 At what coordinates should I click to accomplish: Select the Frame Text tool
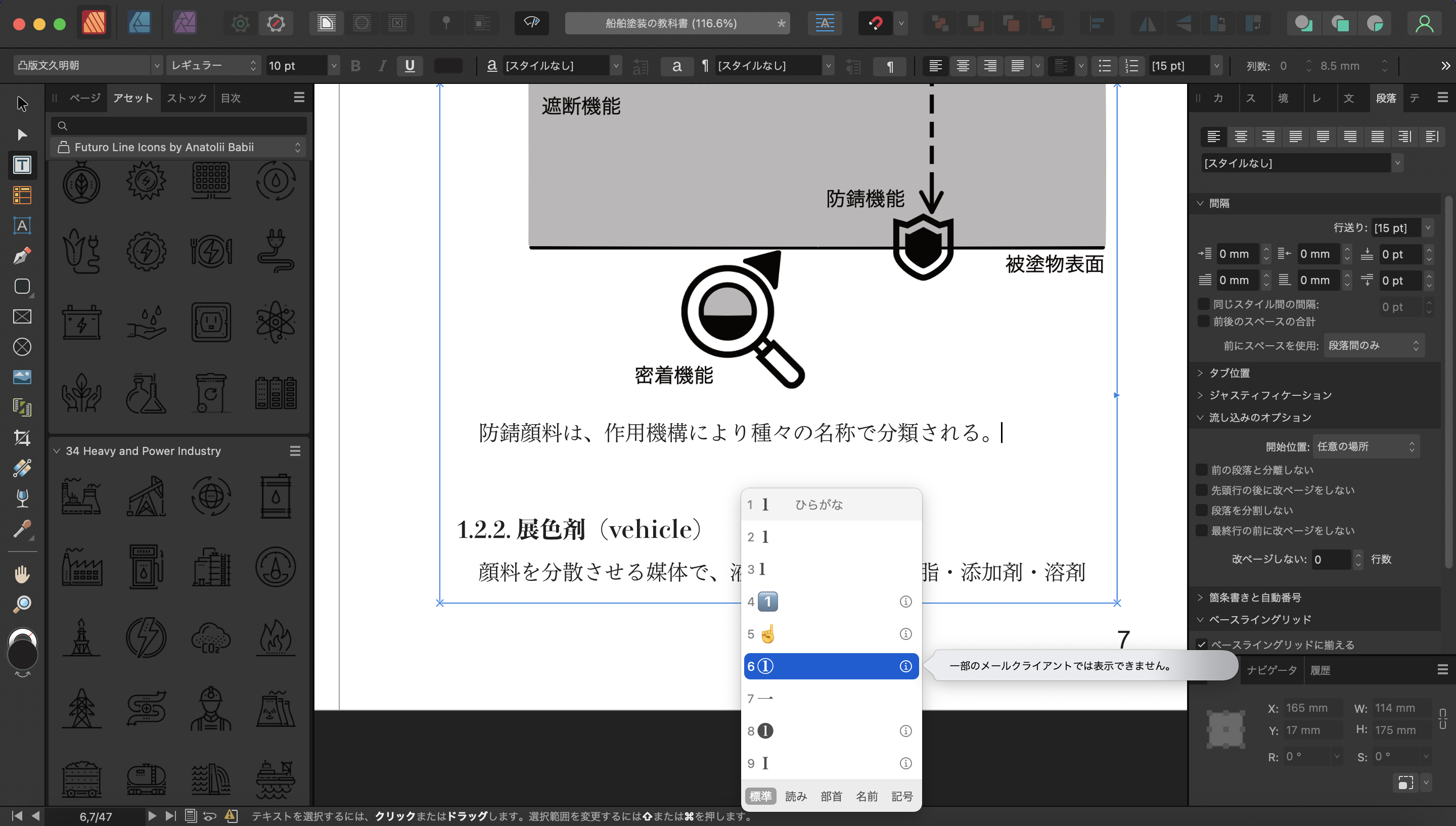pyautogui.click(x=22, y=165)
